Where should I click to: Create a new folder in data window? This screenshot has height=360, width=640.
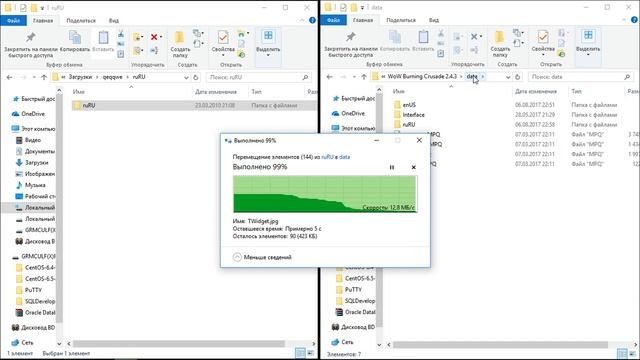(x=500, y=44)
